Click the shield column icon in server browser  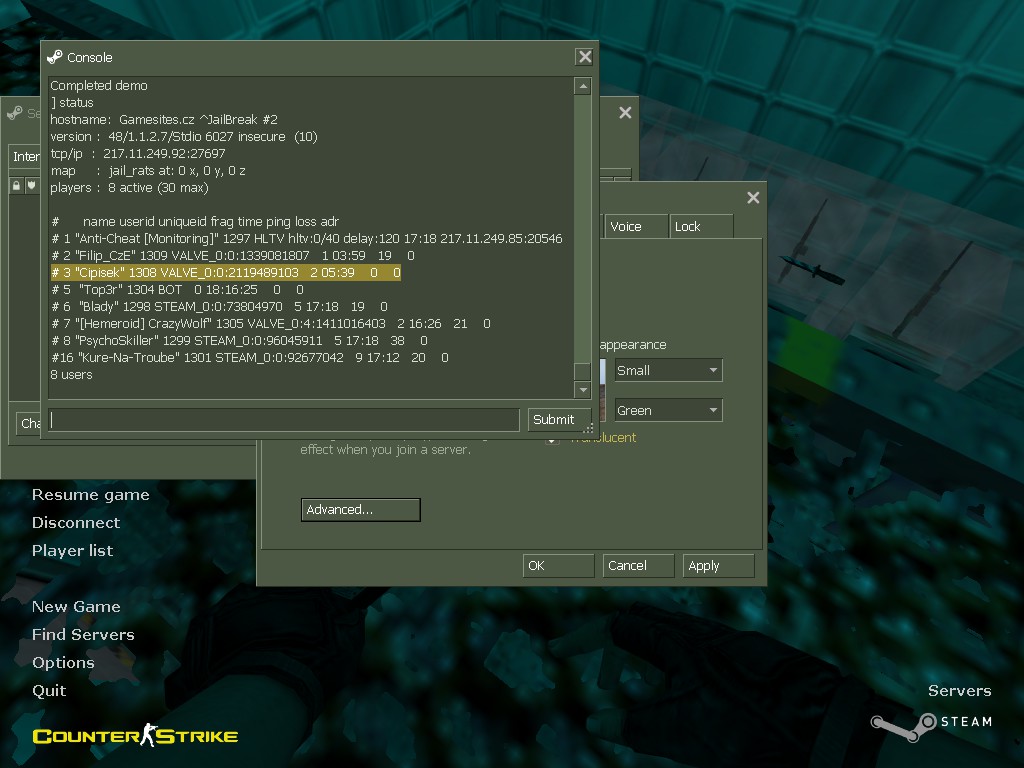(31, 186)
